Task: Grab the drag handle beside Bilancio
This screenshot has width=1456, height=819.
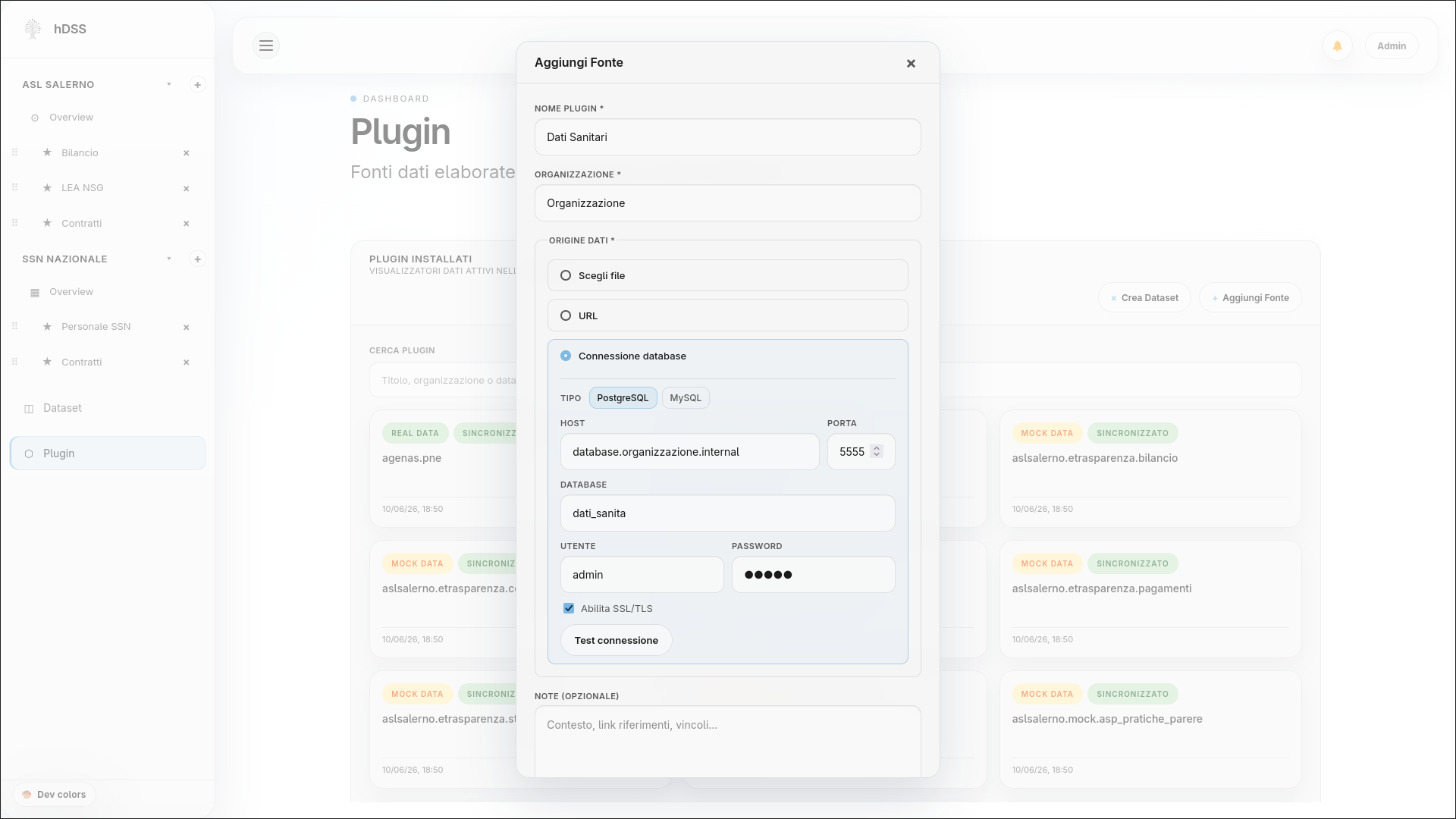Action: pos(14,152)
